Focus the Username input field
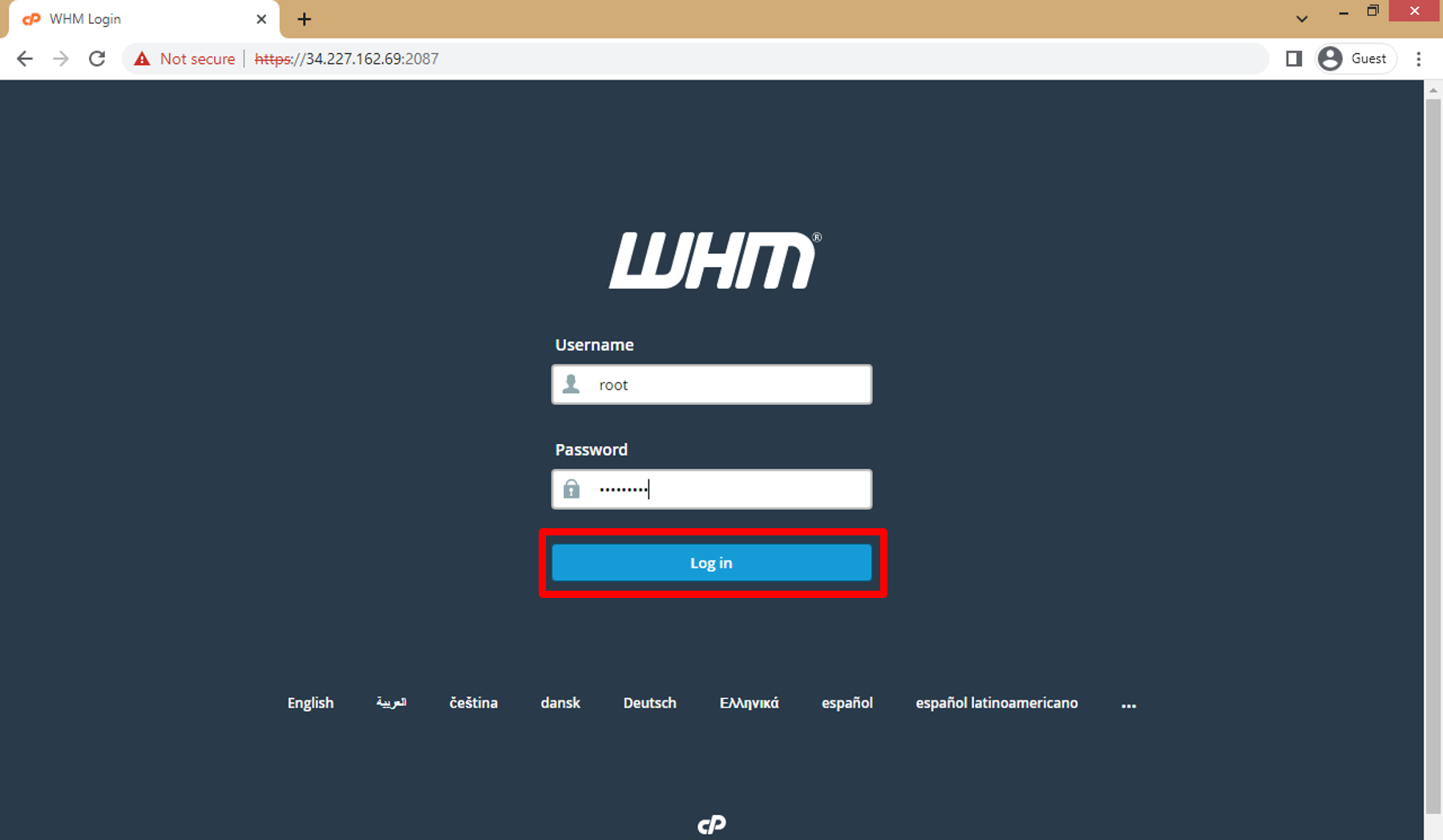Image resolution: width=1443 pixels, height=840 pixels. click(x=711, y=385)
